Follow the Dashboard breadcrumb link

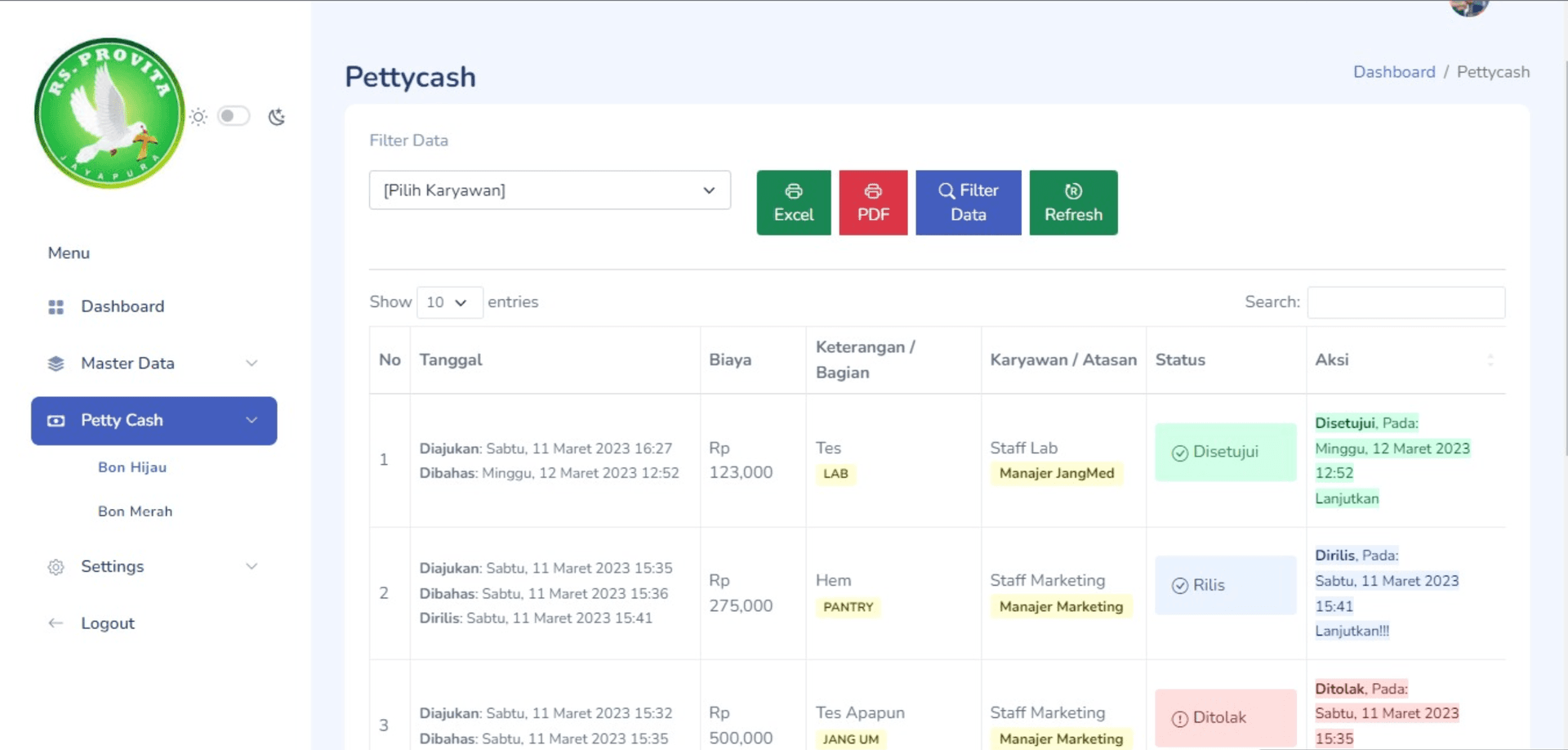pos(1394,72)
